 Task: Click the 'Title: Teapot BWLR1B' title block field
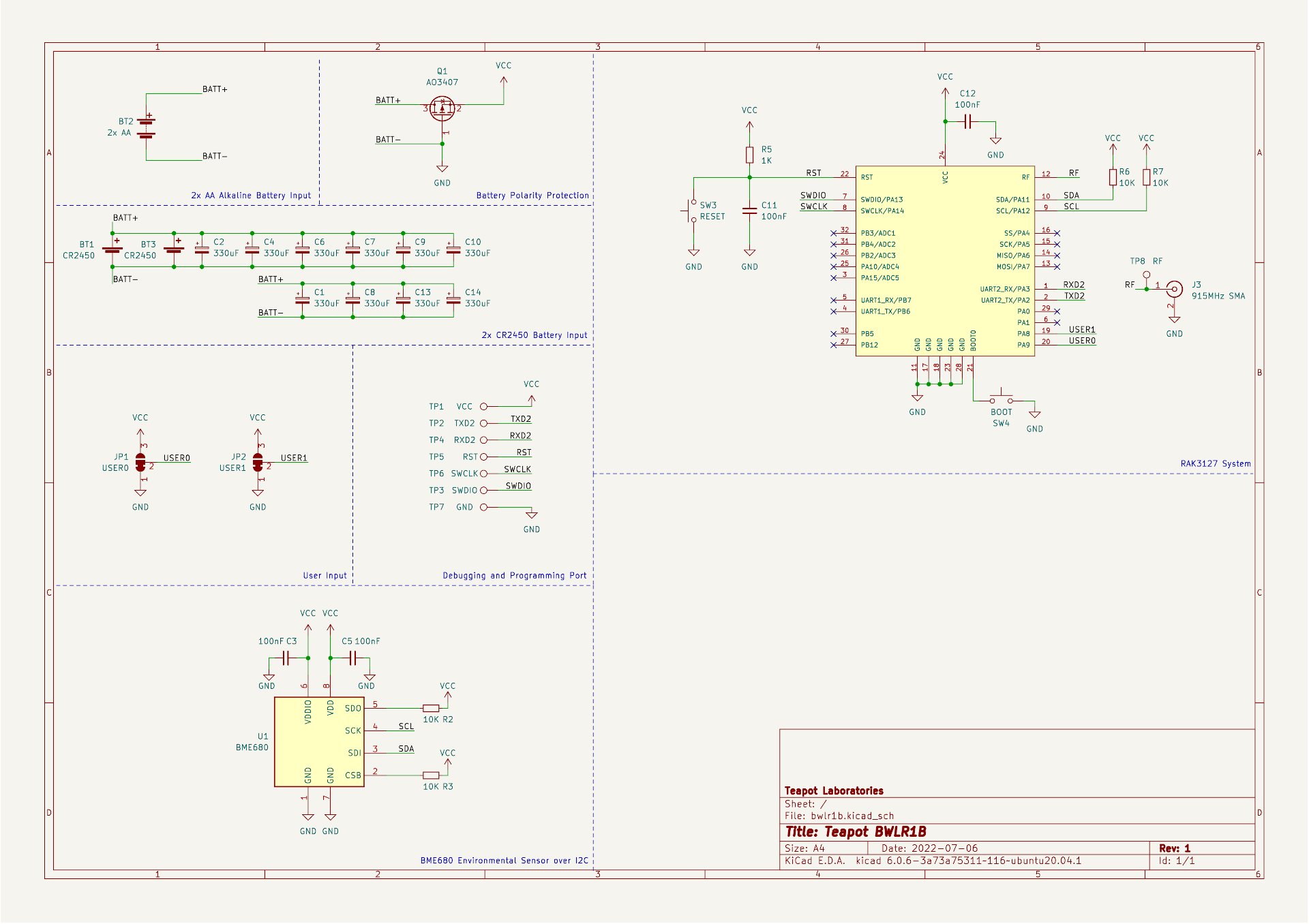[x=855, y=832]
